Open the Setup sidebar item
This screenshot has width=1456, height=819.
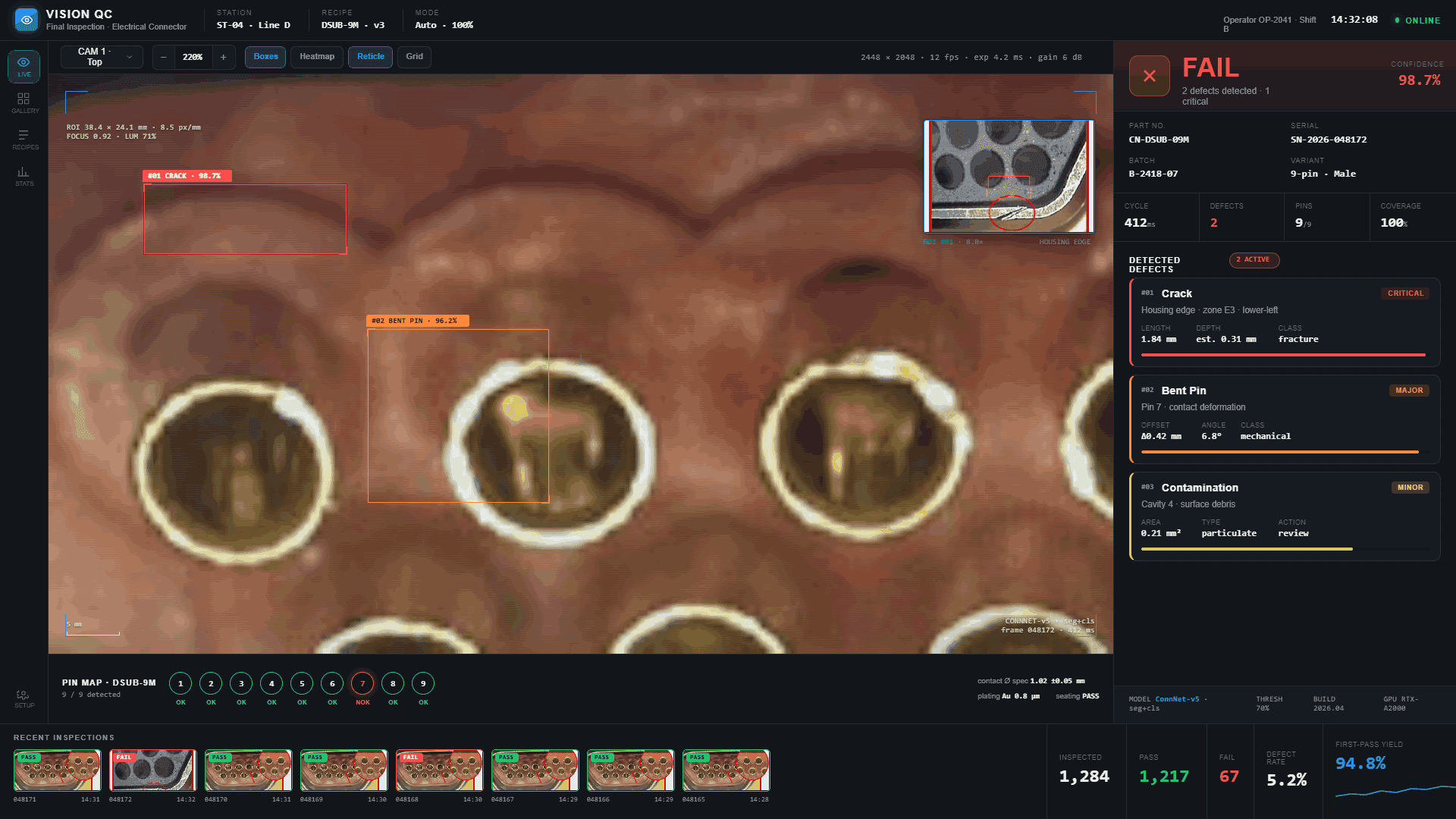point(24,698)
